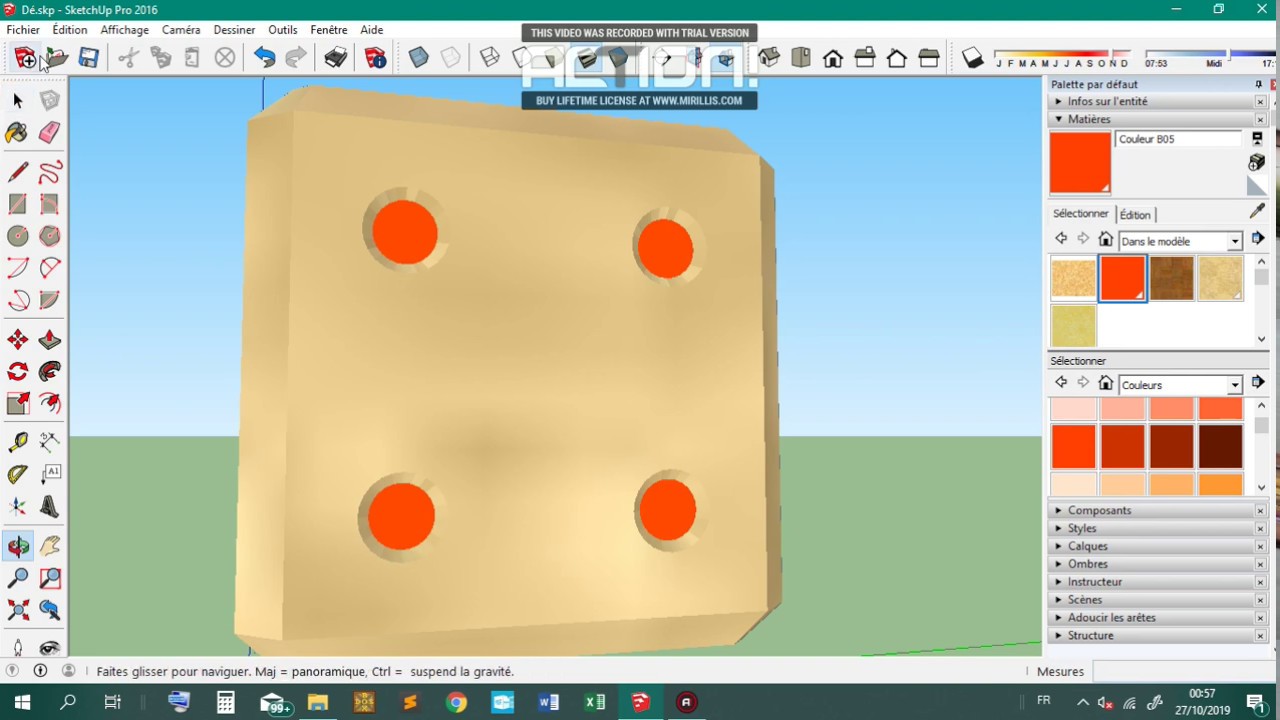Select the Freehand drawing tool
The height and width of the screenshot is (720, 1280).
[49, 172]
